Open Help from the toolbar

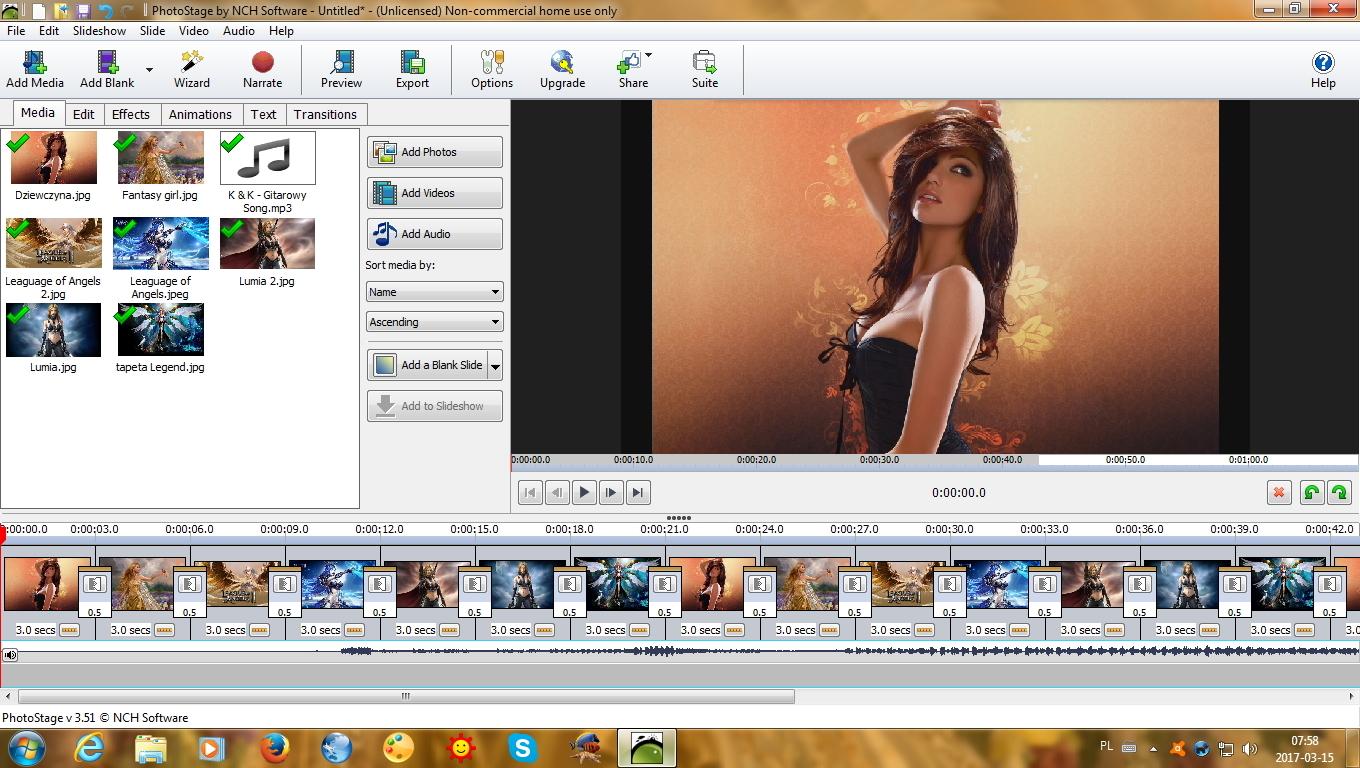[1323, 70]
